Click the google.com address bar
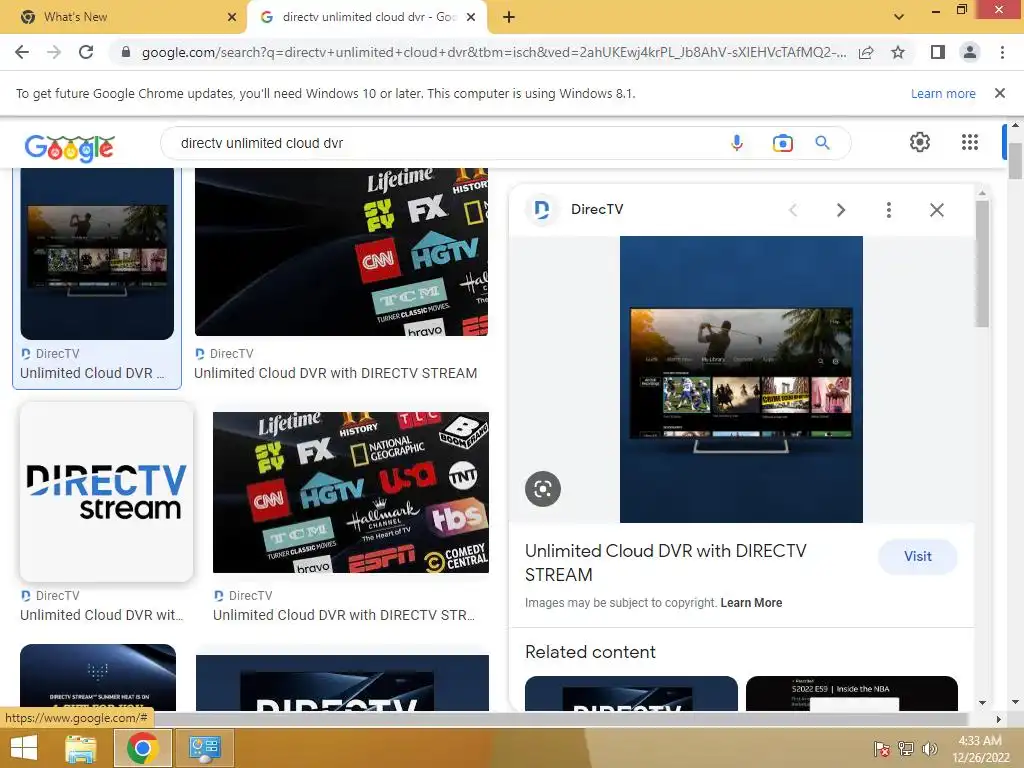 pos(493,52)
